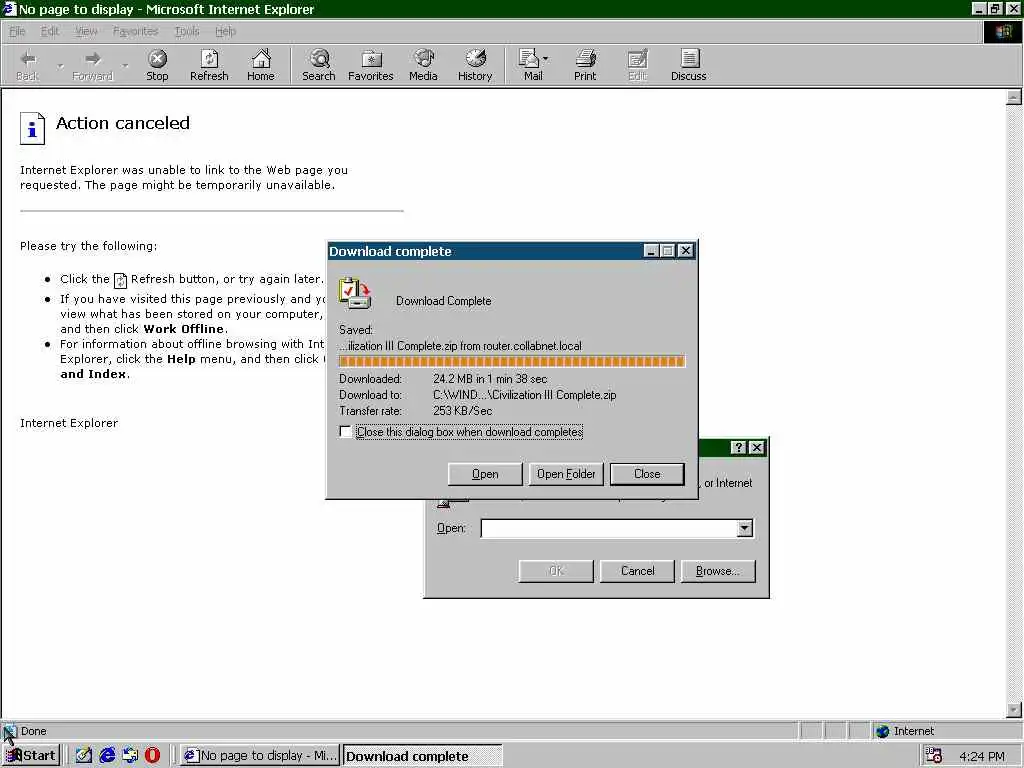
Task: Enable 'Close this dialog box when download completes'
Action: tap(345, 432)
